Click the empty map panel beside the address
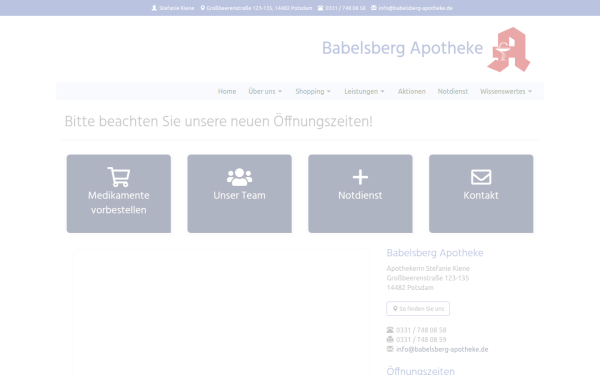The height and width of the screenshot is (375, 600). [221, 312]
